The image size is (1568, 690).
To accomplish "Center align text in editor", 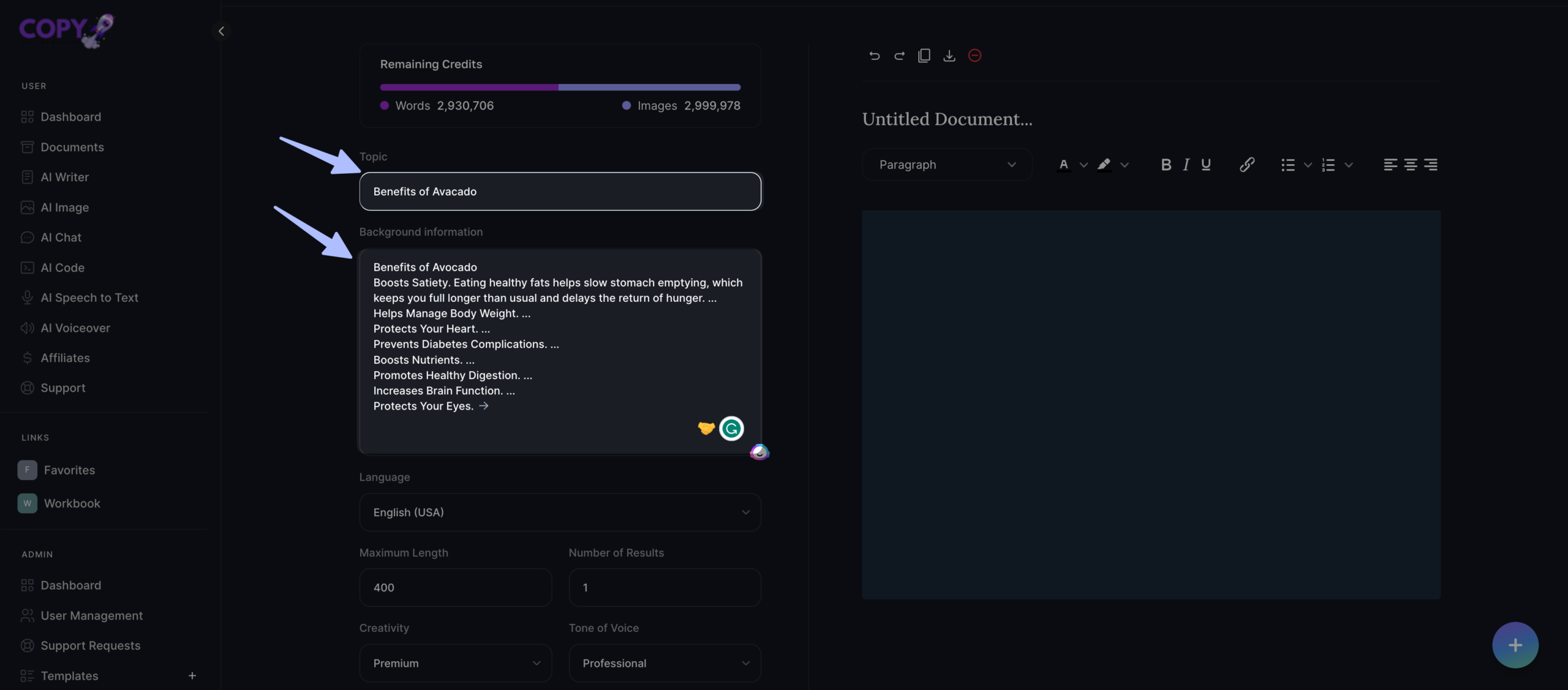I will pyautogui.click(x=1410, y=165).
